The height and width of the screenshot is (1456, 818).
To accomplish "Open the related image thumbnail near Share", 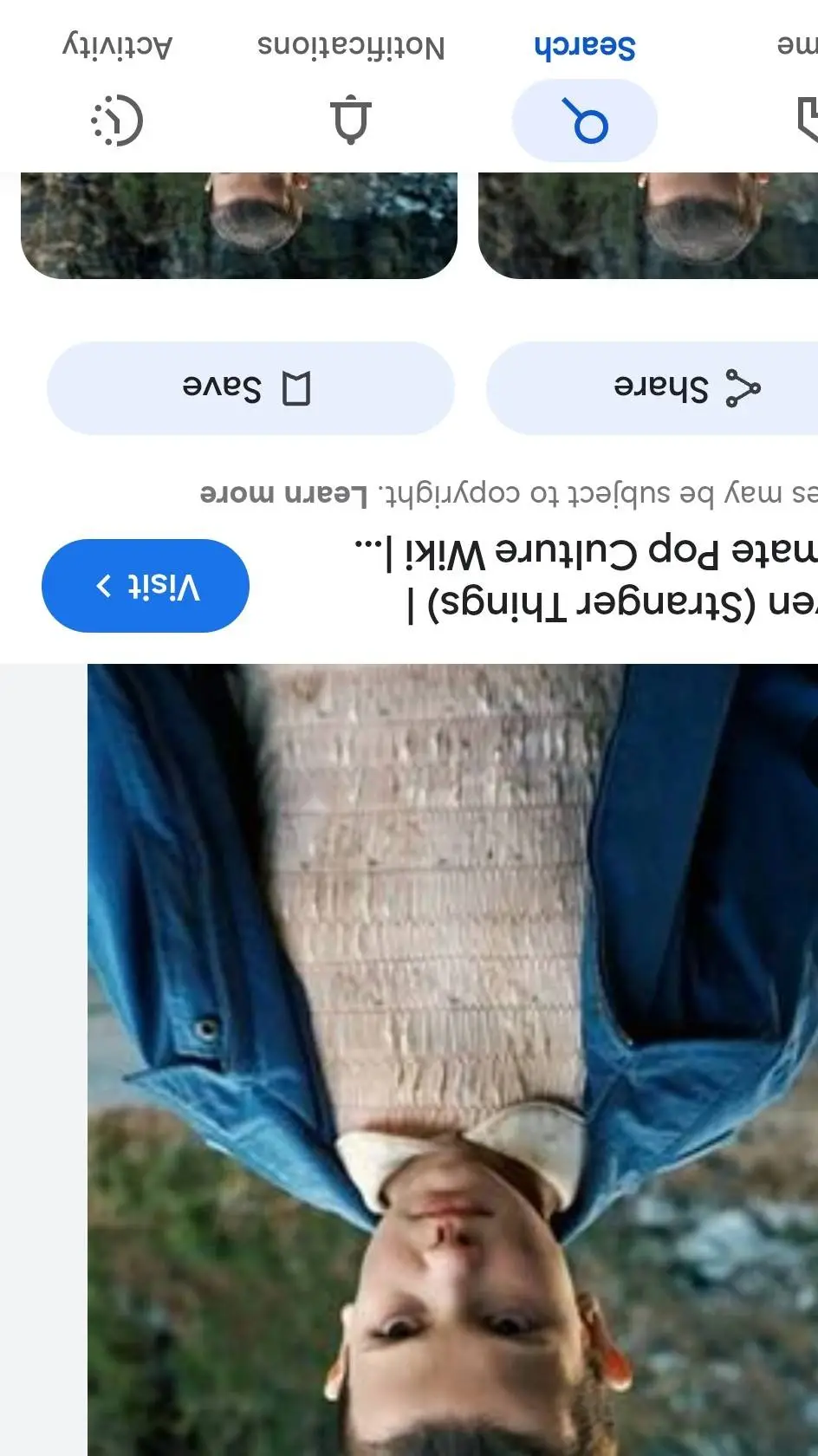I will 648,225.
